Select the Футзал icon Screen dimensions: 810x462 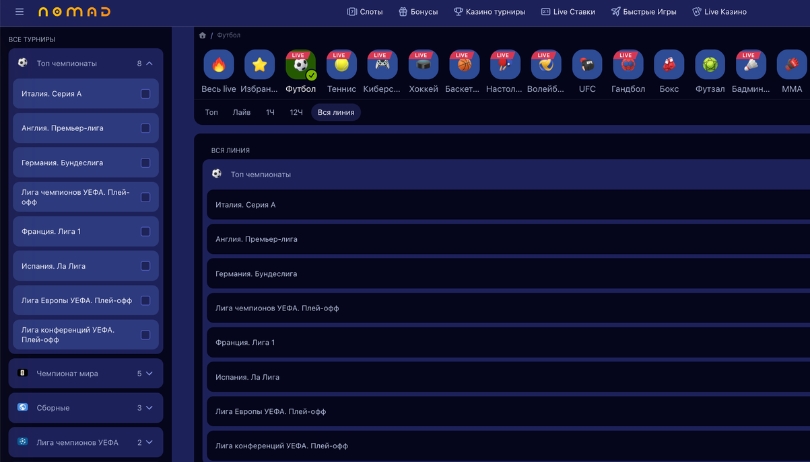[710, 65]
